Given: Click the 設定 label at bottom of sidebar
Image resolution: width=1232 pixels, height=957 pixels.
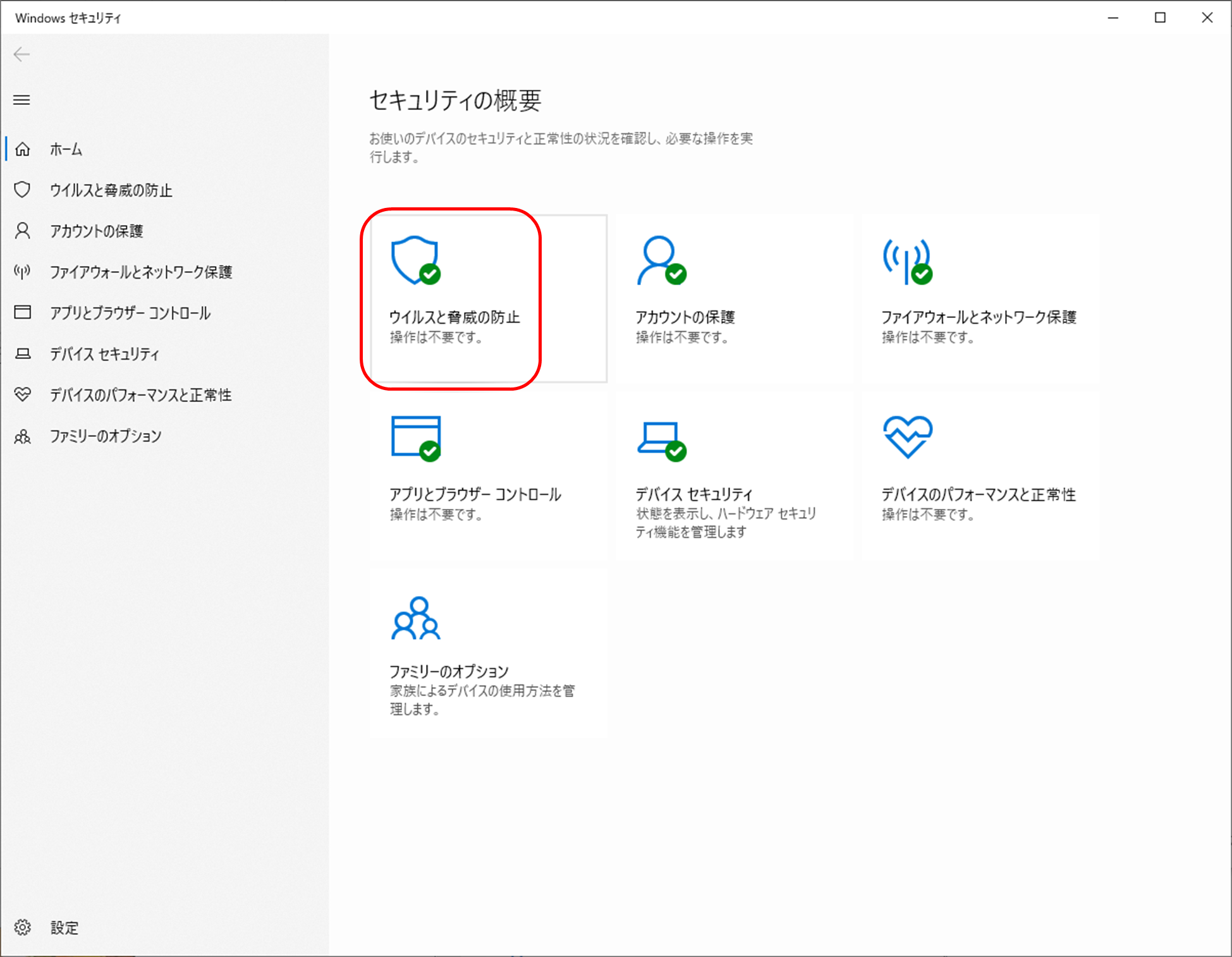Looking at the screenshot, I should 64,927.
